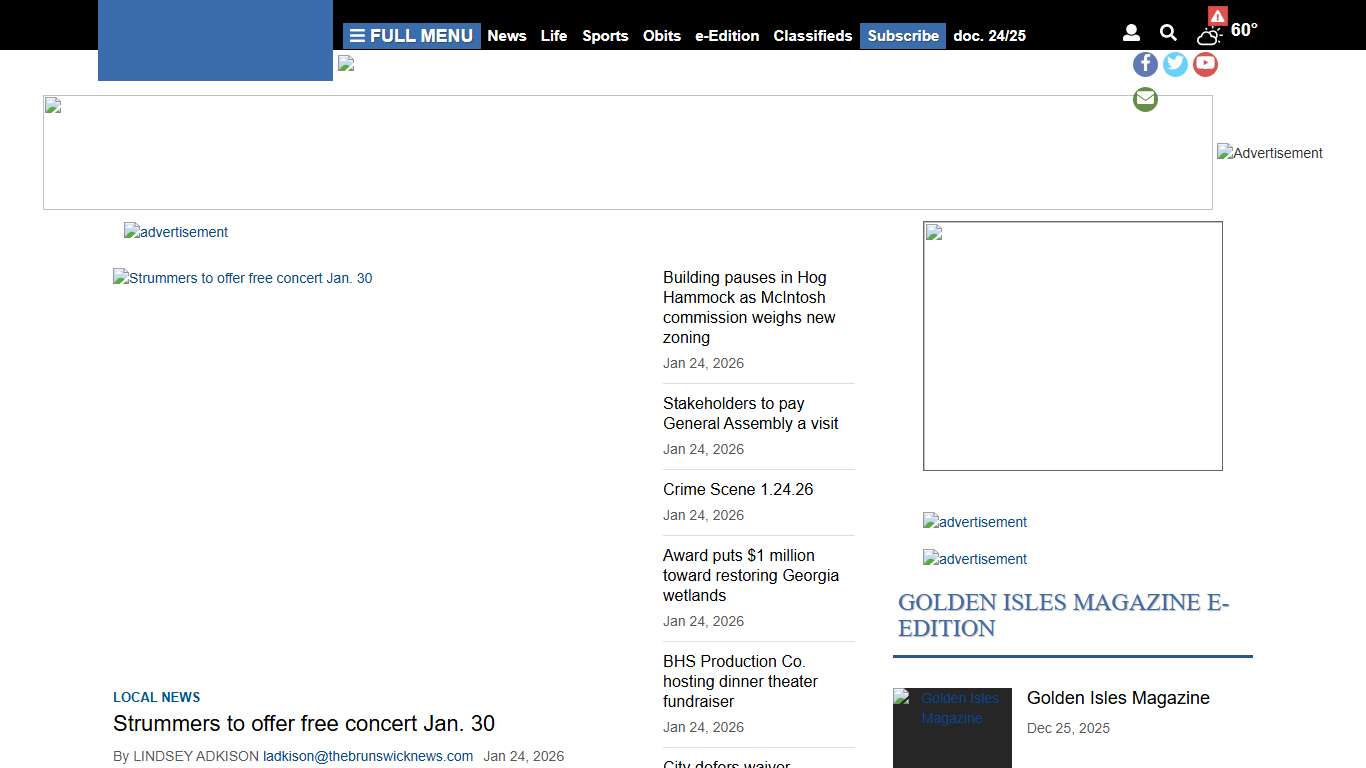The image size is (1366, 768).
Task: Click the Subscribe button
Action: pos(902,36)
